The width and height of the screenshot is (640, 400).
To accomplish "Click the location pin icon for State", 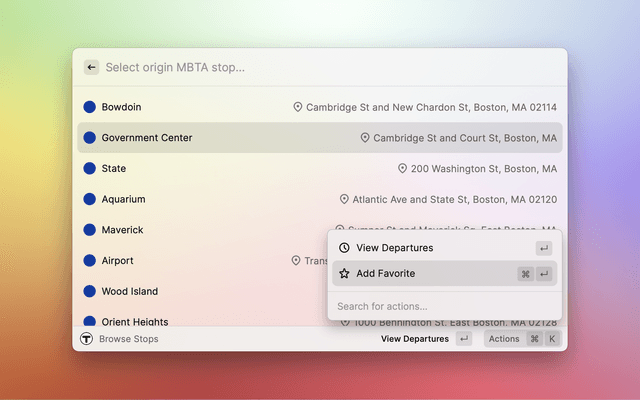I will pos(402,169).
